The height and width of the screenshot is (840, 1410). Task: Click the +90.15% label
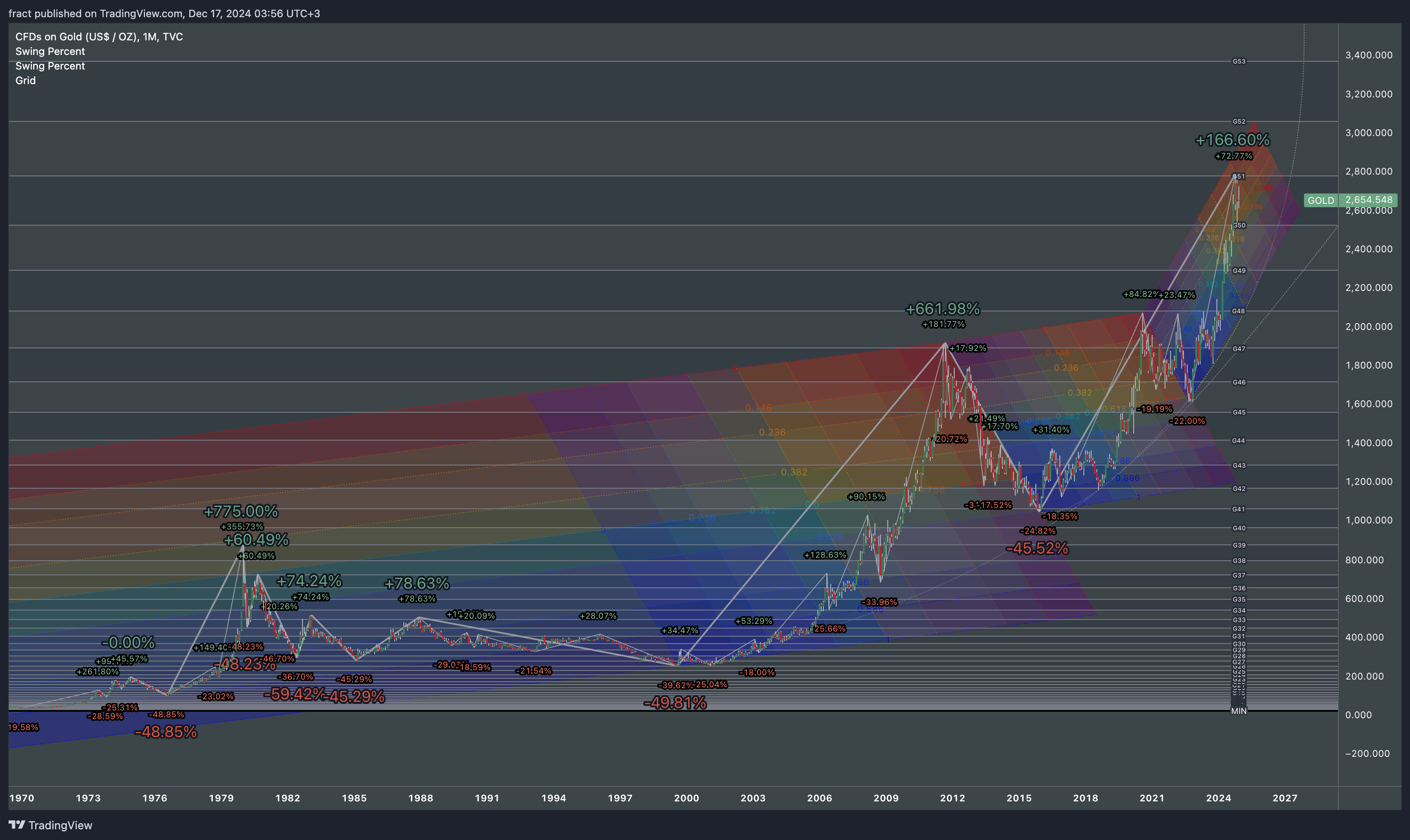pos(866,496)
